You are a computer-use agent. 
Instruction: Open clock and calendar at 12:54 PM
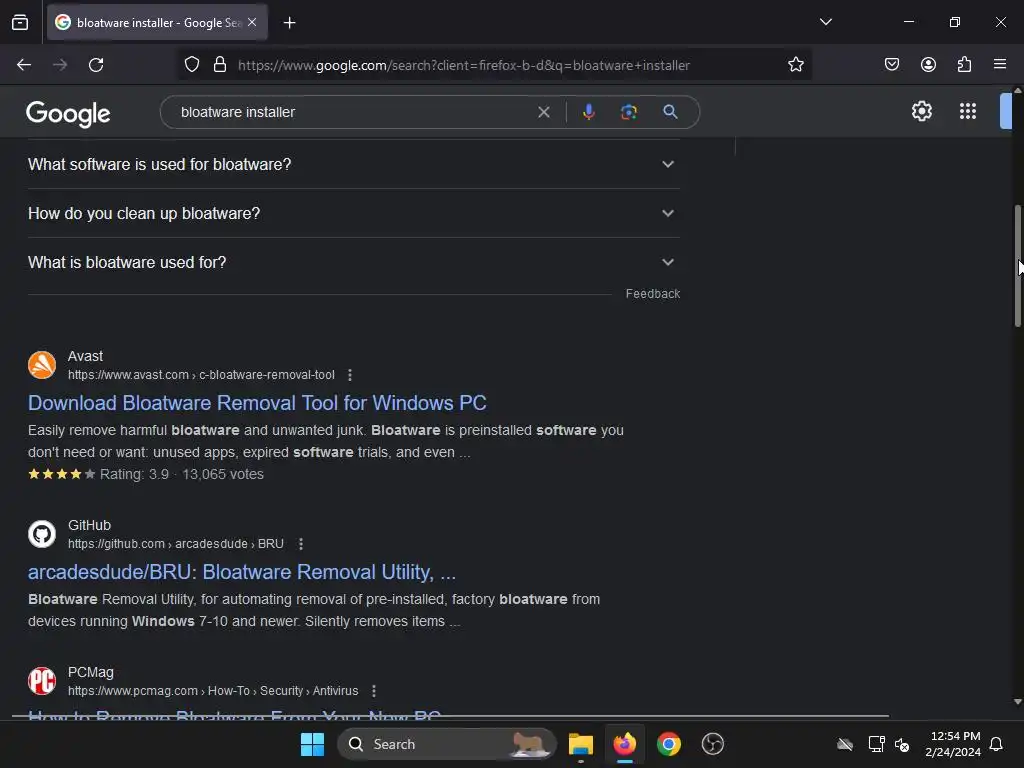[953, 744]
